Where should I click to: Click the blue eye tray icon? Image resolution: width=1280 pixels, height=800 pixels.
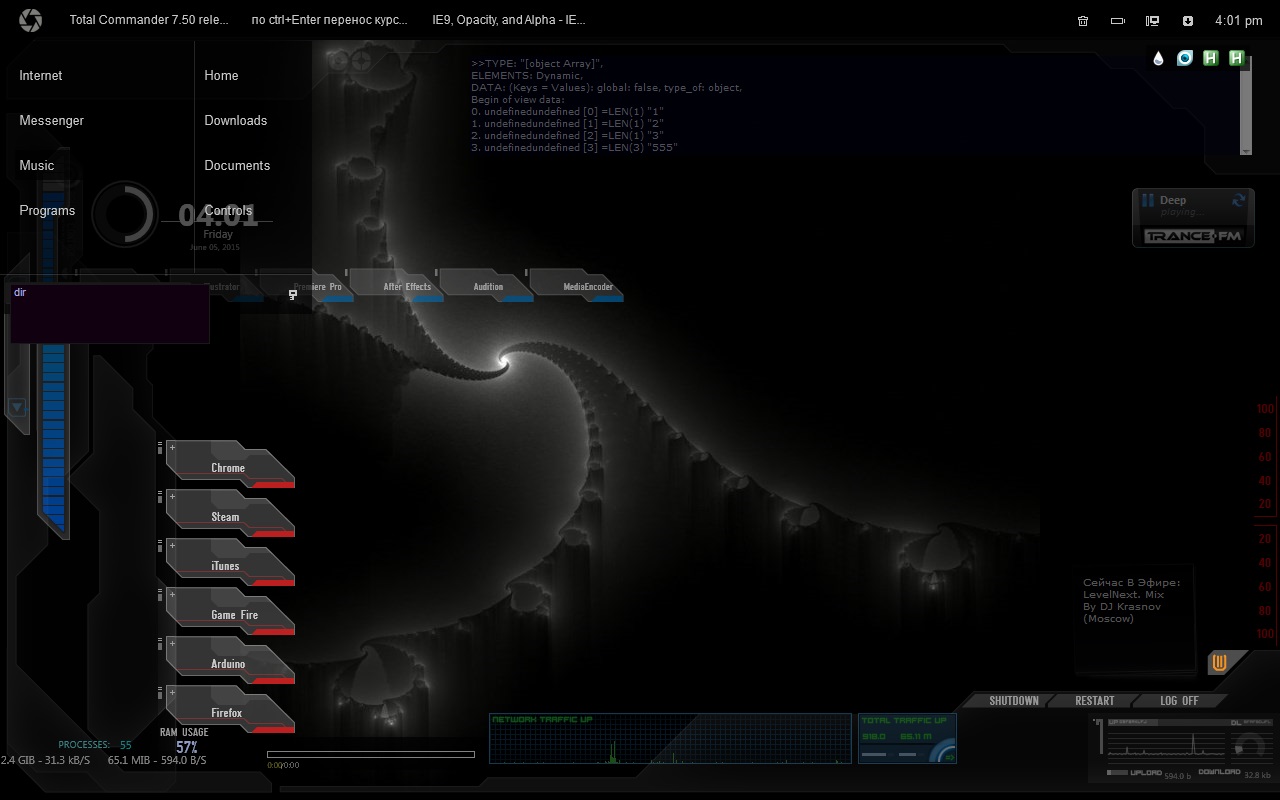point(1185,58)
